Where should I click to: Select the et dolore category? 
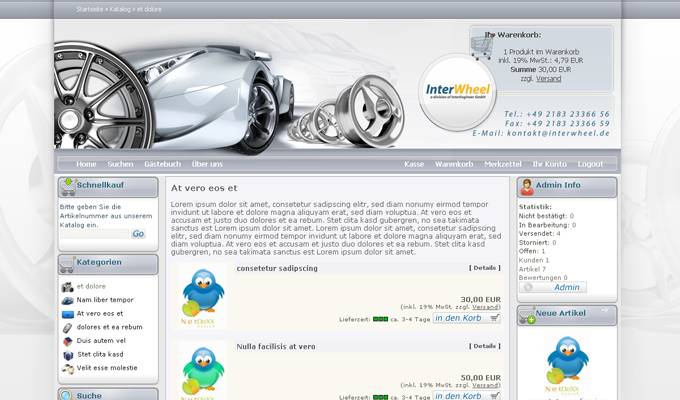(91, 286)
